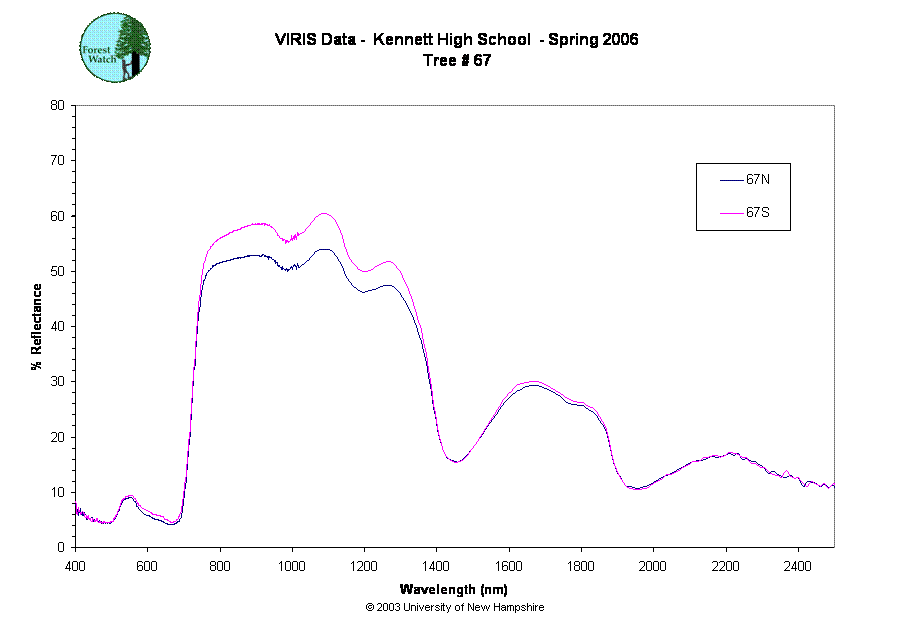The width and height of the screenshot is (911, 623).
Task: Click the first deep trough after the plateau
Action: (x=456, y=462)
